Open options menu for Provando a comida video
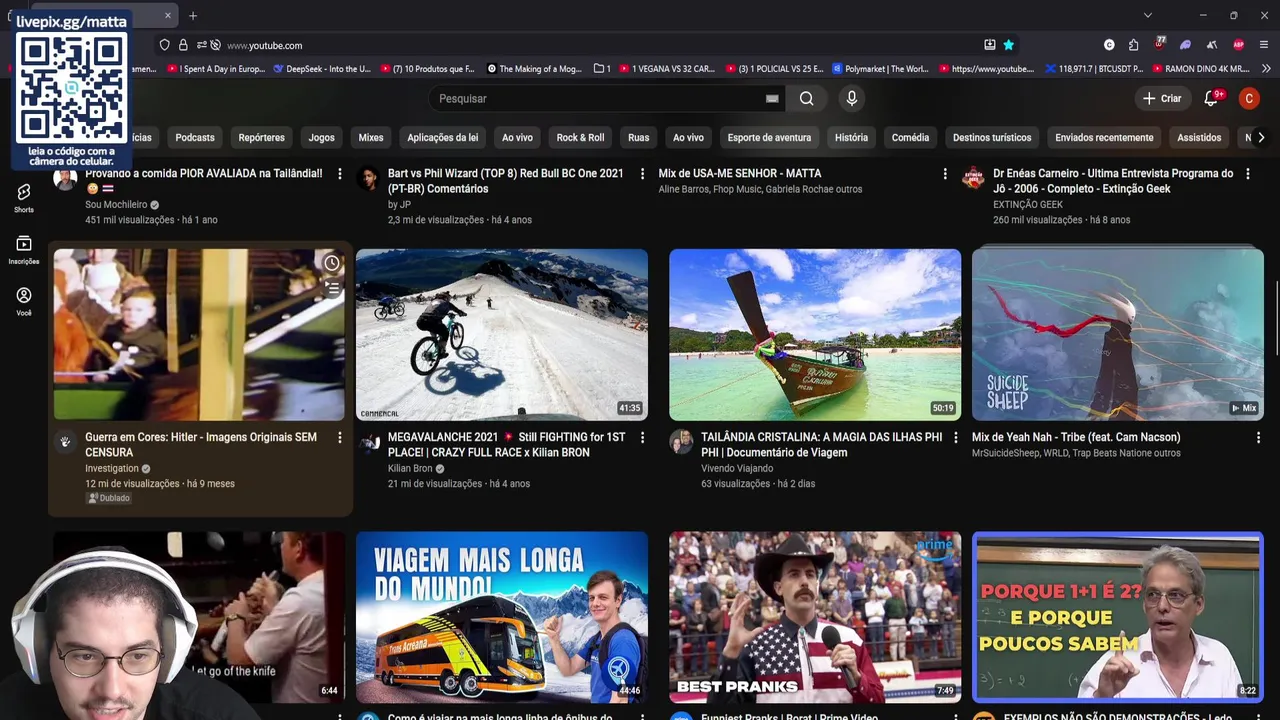 (340, 174)
